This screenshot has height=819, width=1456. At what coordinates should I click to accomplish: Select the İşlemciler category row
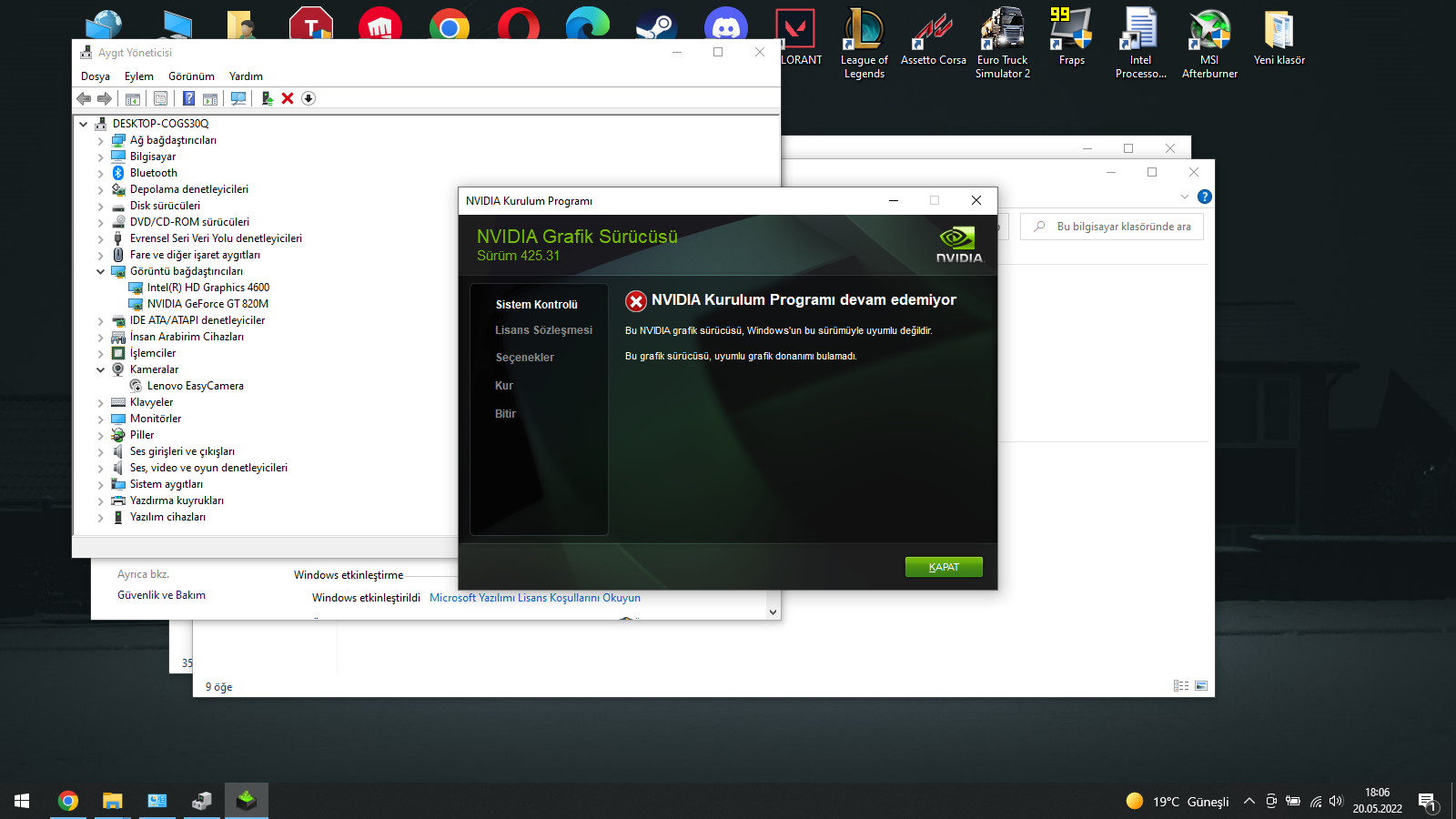pos(153,353)
